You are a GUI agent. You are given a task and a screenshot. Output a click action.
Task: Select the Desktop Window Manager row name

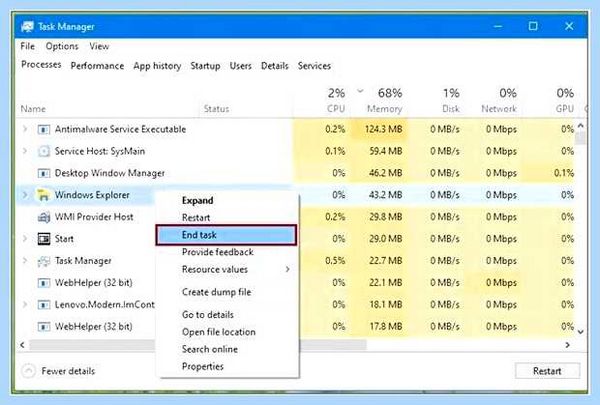109,173
